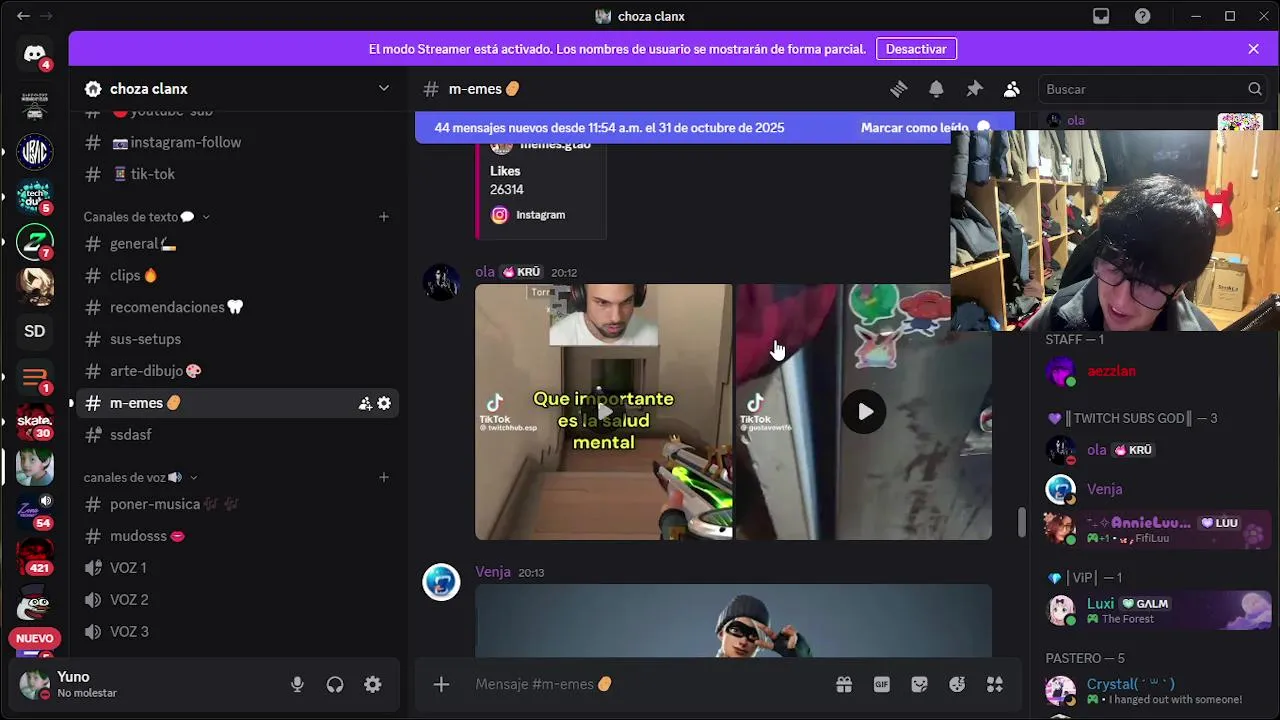Image resolution: width=1280 pixels, height=720 pixels.
Task: Open ola's profile from message username
Action: pos(485,272)
